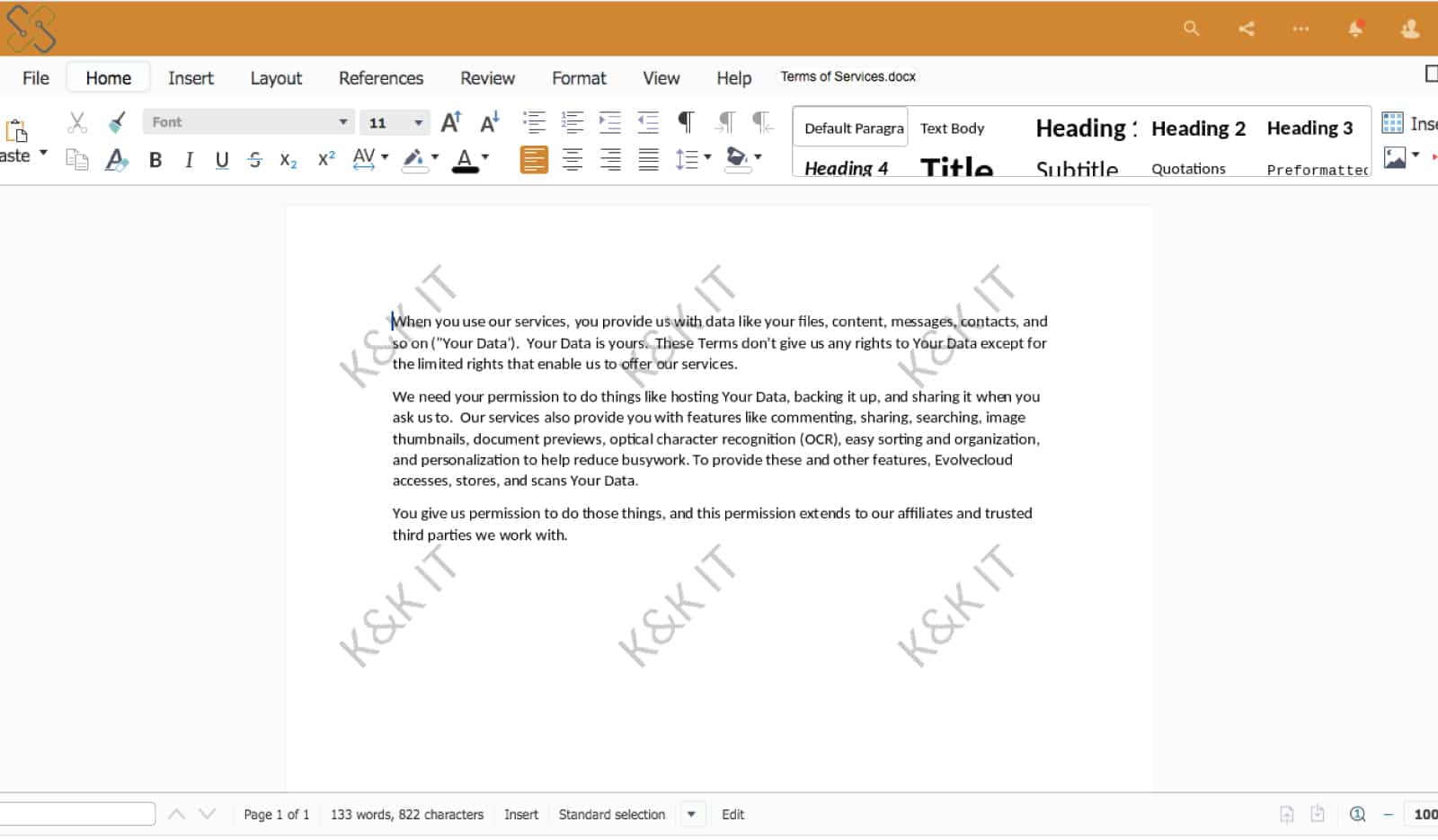Toggle Italic formatting
The image size is (1438, 840).
click(188, 160)
